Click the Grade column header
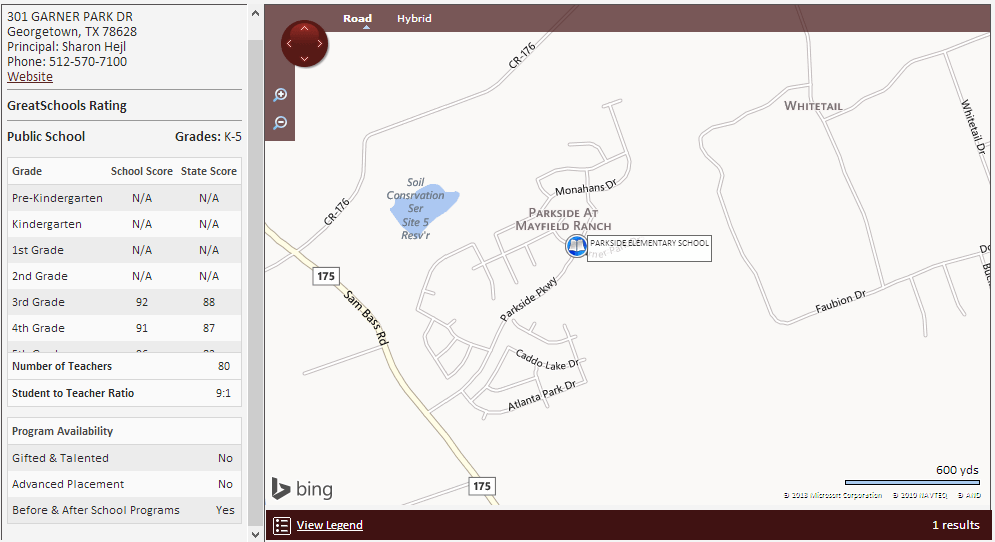This screenshot has width=995, height=542. tap(27, 171)
